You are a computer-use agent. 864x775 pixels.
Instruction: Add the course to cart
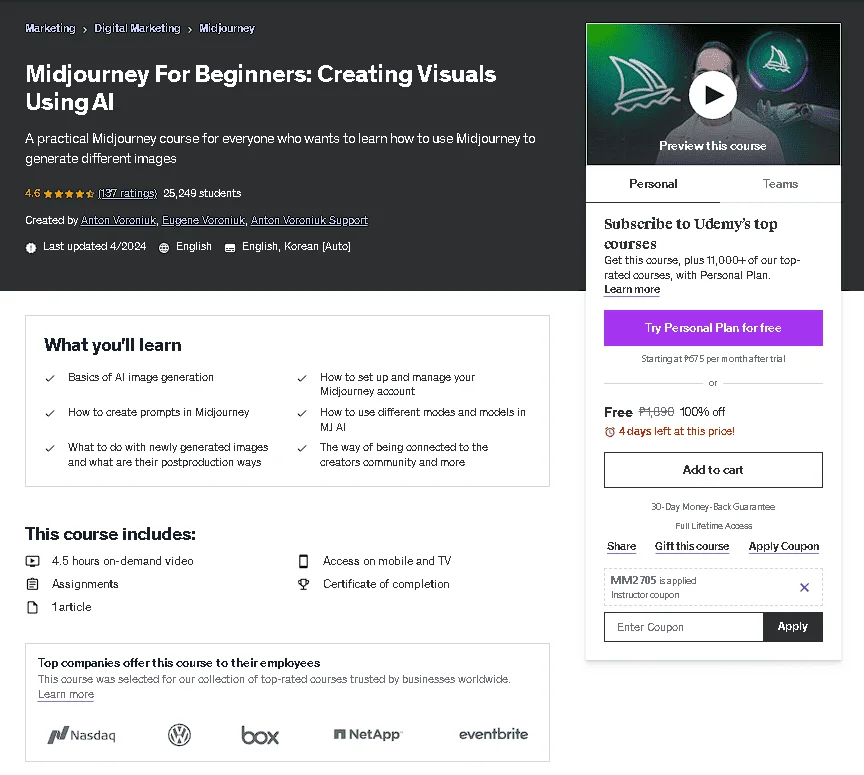pyautogui.click(x=713, y=470)
